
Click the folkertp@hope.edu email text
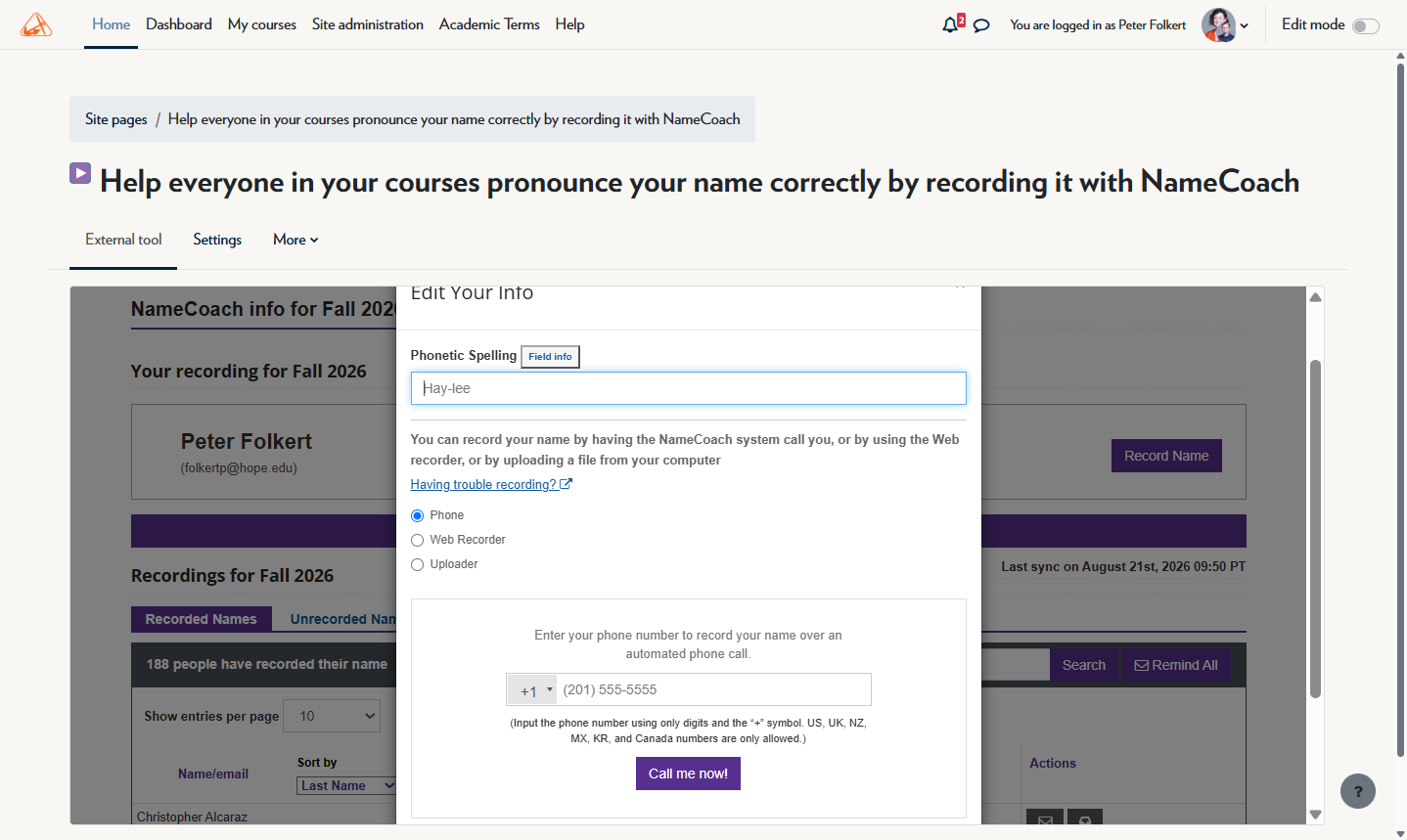(x=239, y=468)
